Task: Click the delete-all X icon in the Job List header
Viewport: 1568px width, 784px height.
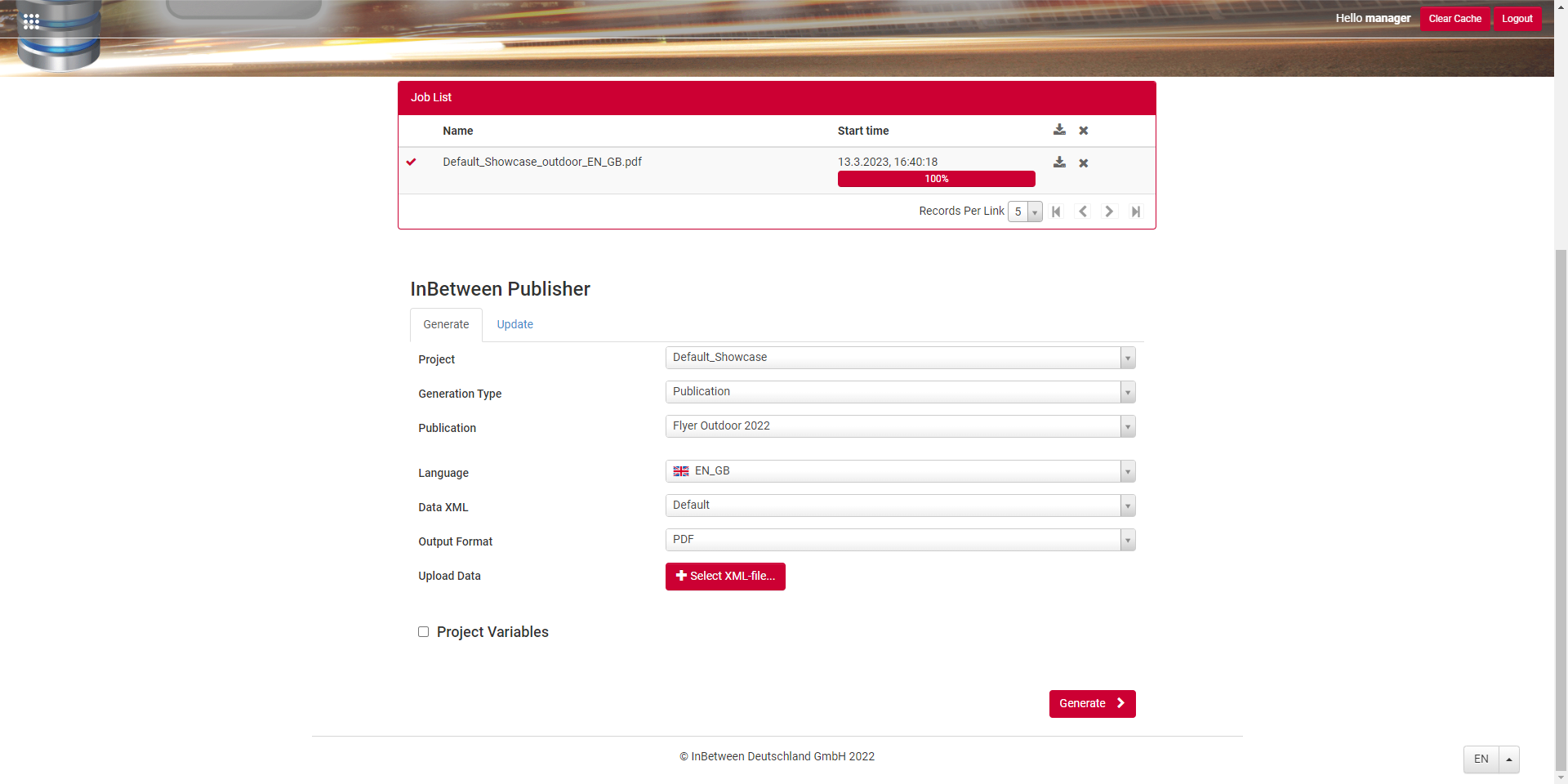Action: pyautogui.click(x=1084, y=130)
